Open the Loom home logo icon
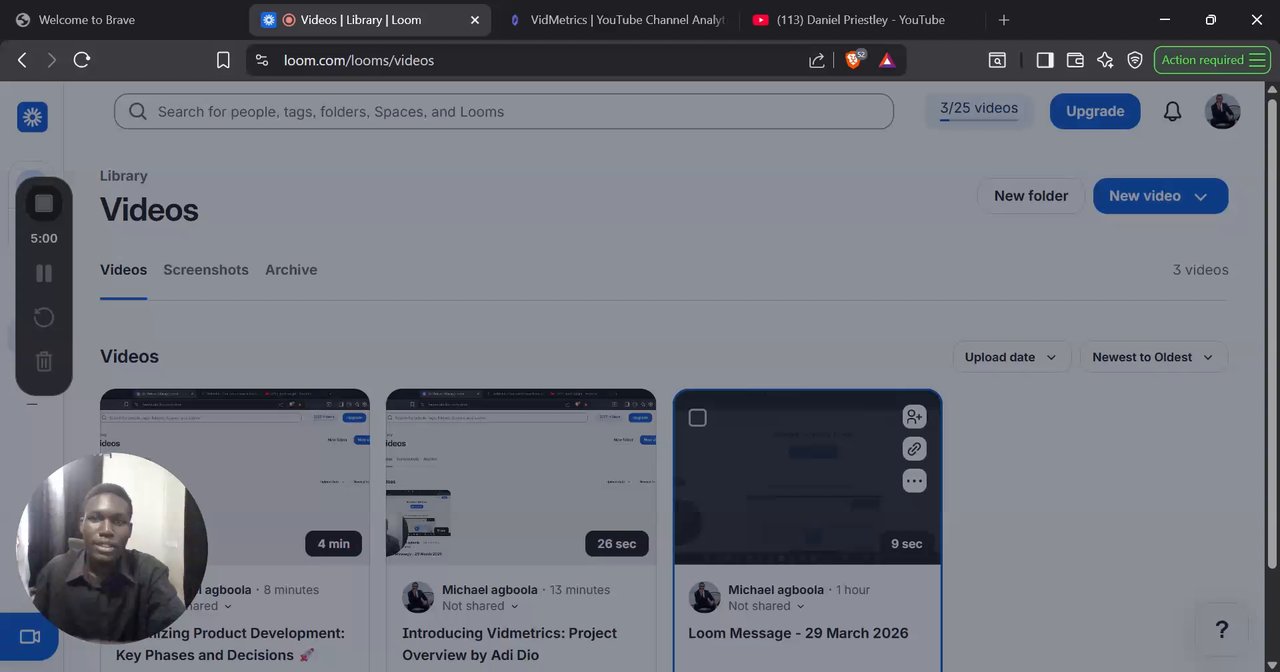The height and width of the screenshot is (672, 1280). (x=32, y=117)
